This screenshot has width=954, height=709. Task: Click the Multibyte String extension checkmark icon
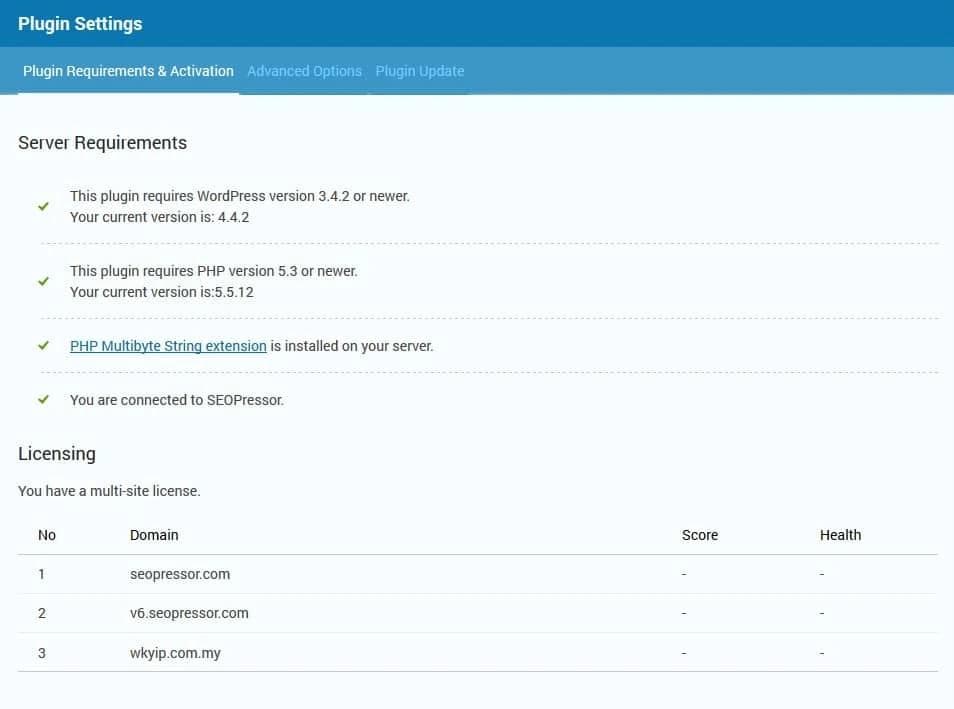43,345
